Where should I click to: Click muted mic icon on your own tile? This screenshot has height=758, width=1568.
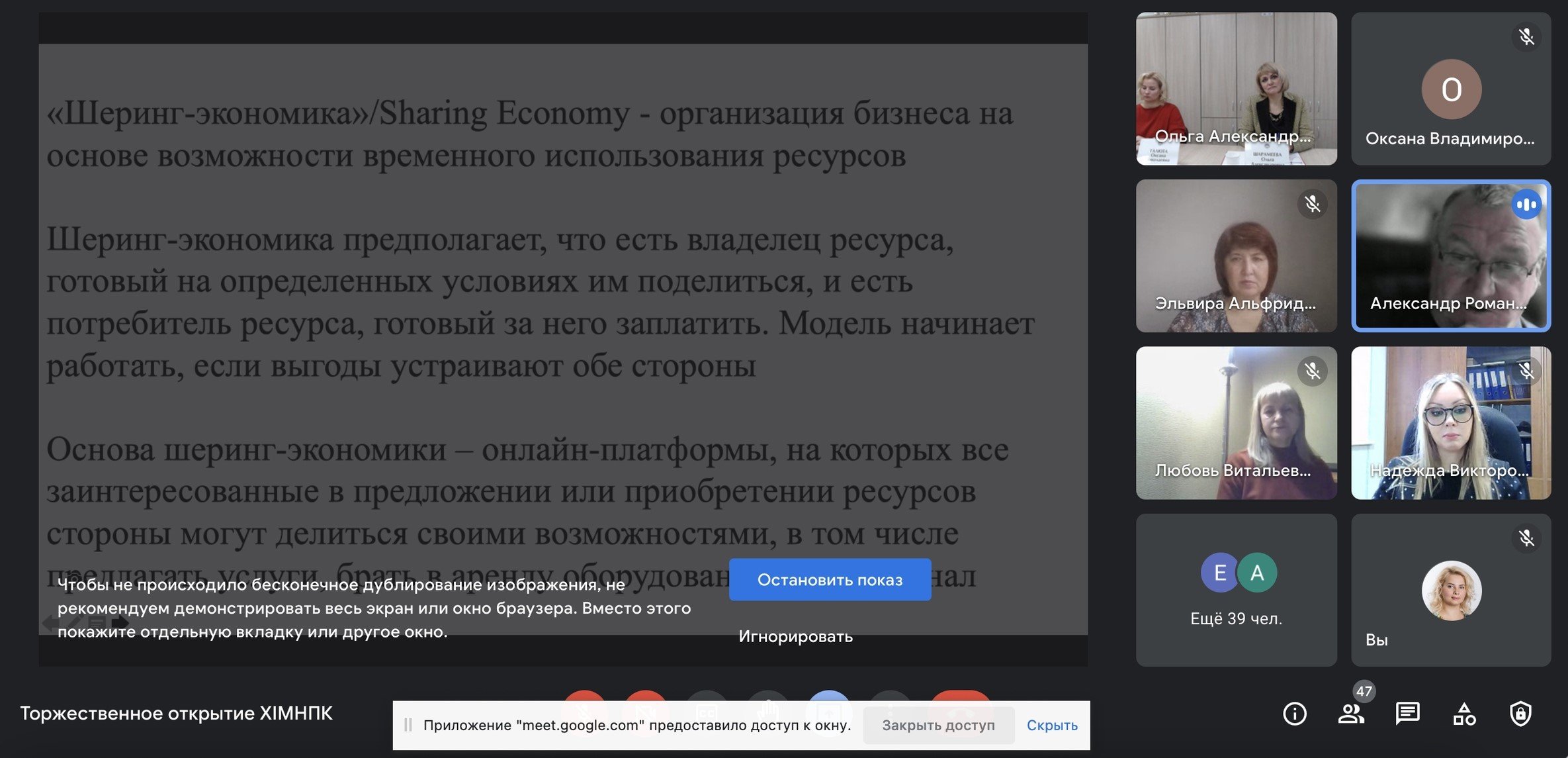[x=1526, y=538]
